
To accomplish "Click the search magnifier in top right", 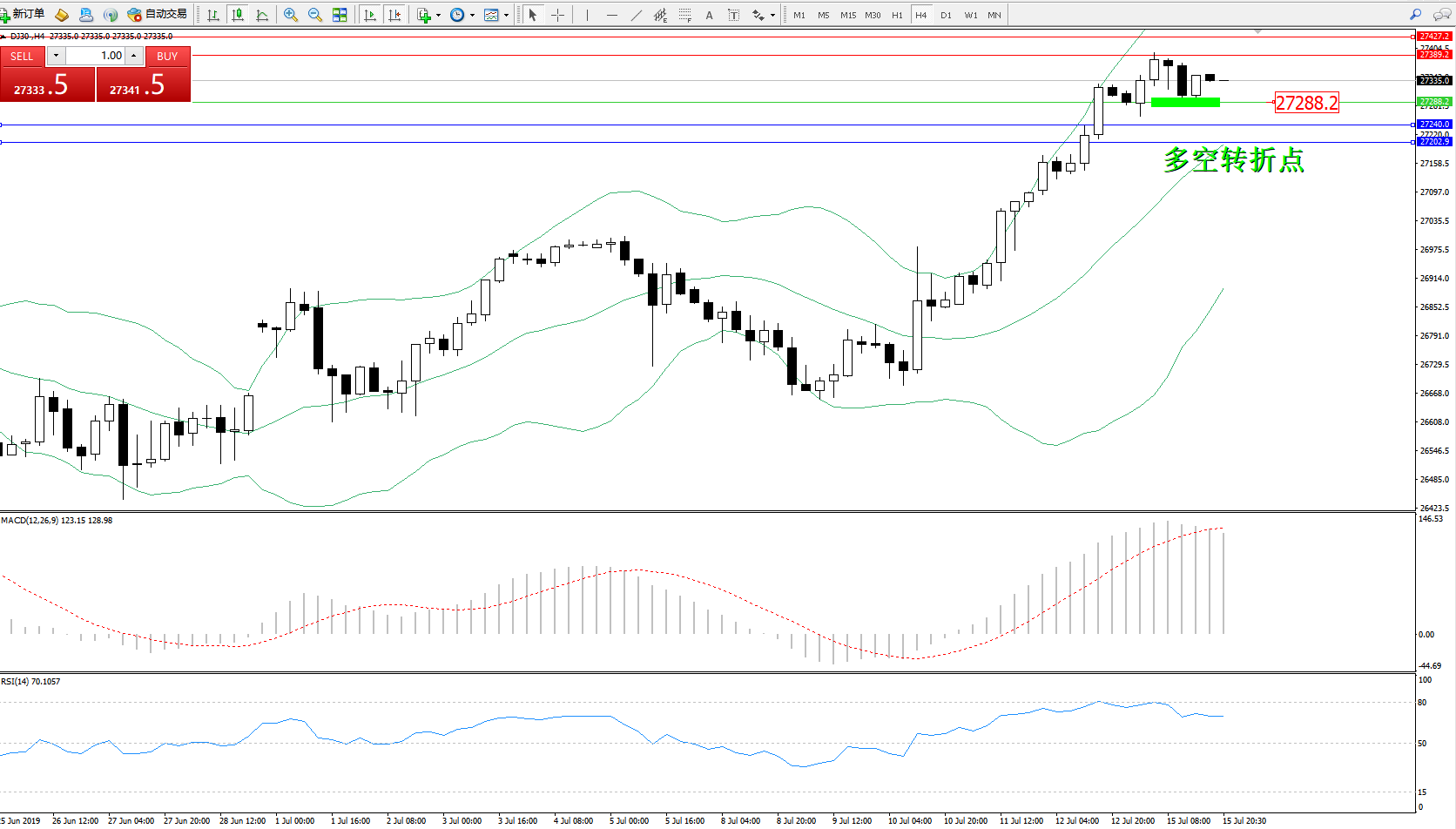I will coord(1415,15).
